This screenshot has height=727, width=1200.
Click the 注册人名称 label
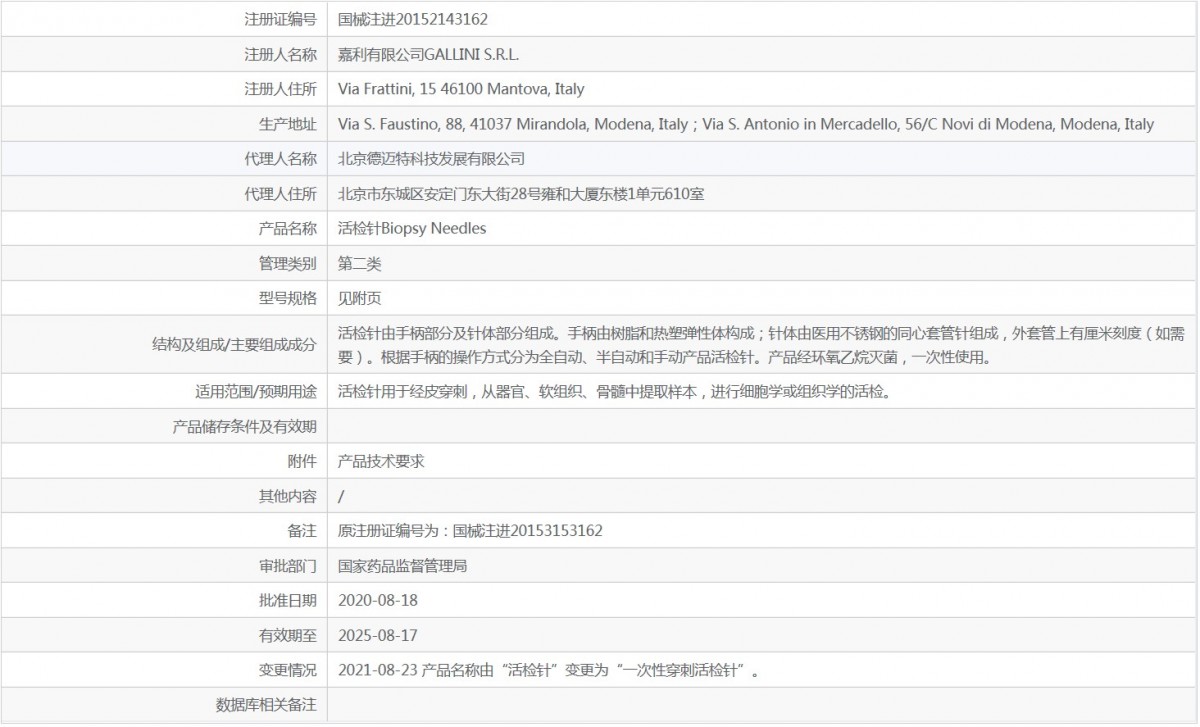(280, 54)
